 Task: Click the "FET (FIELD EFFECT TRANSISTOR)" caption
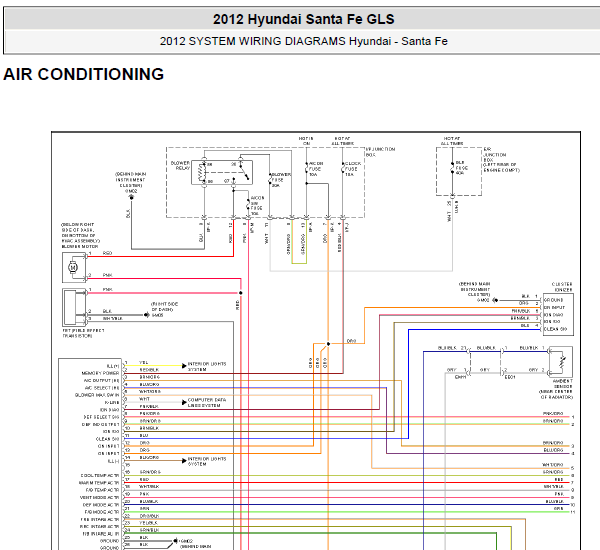pos(83,333)
